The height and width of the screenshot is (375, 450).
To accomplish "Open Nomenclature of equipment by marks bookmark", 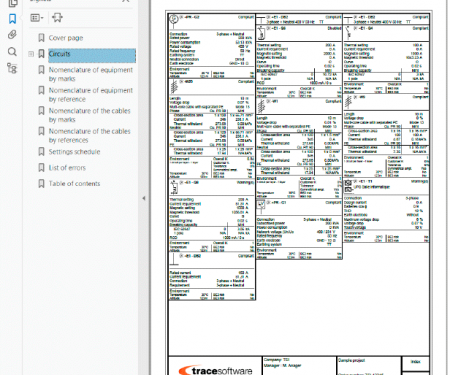I will pos(91,74).
